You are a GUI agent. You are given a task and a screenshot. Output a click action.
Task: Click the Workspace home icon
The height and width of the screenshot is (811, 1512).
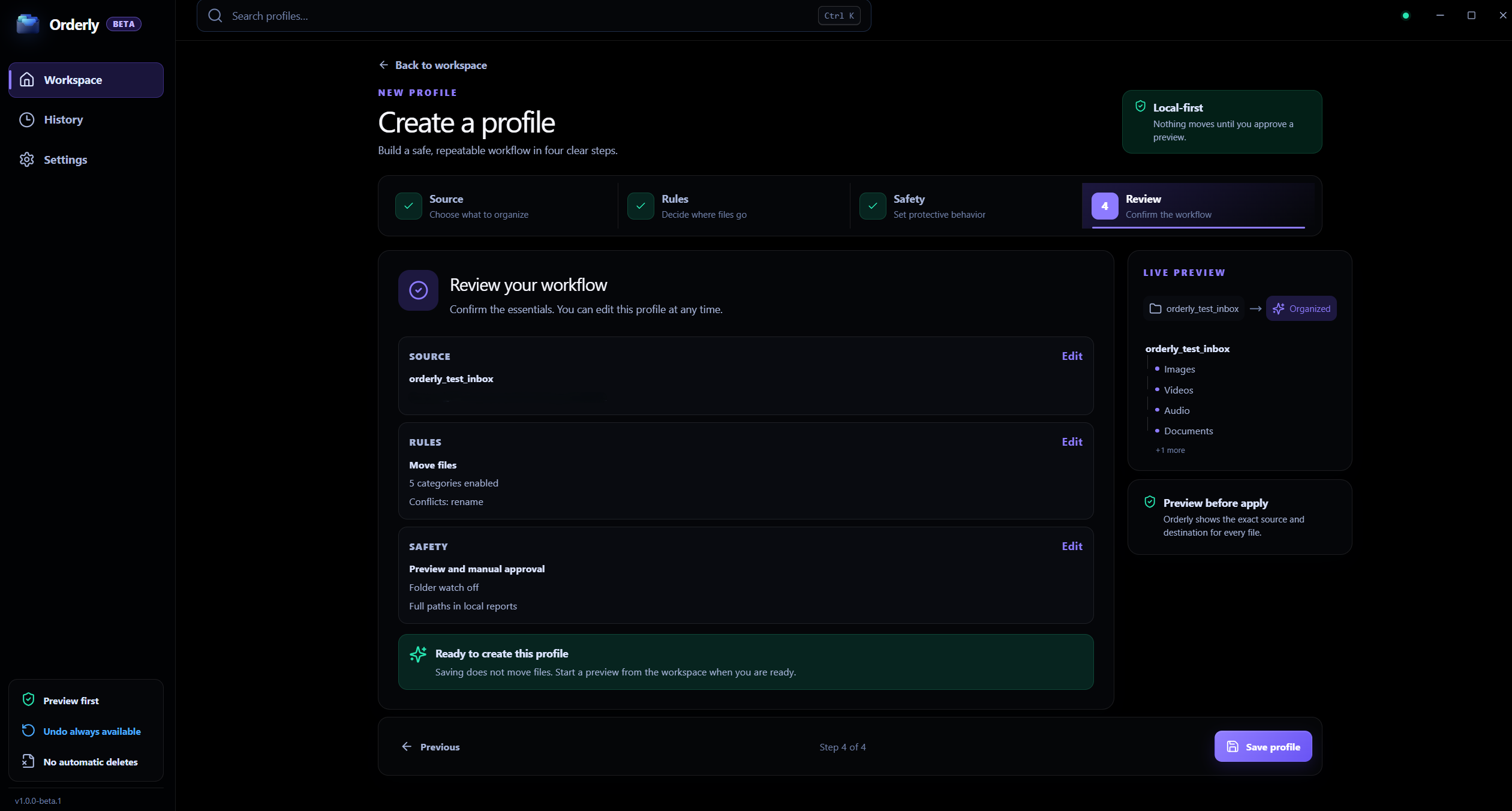(x=27, y=80)
